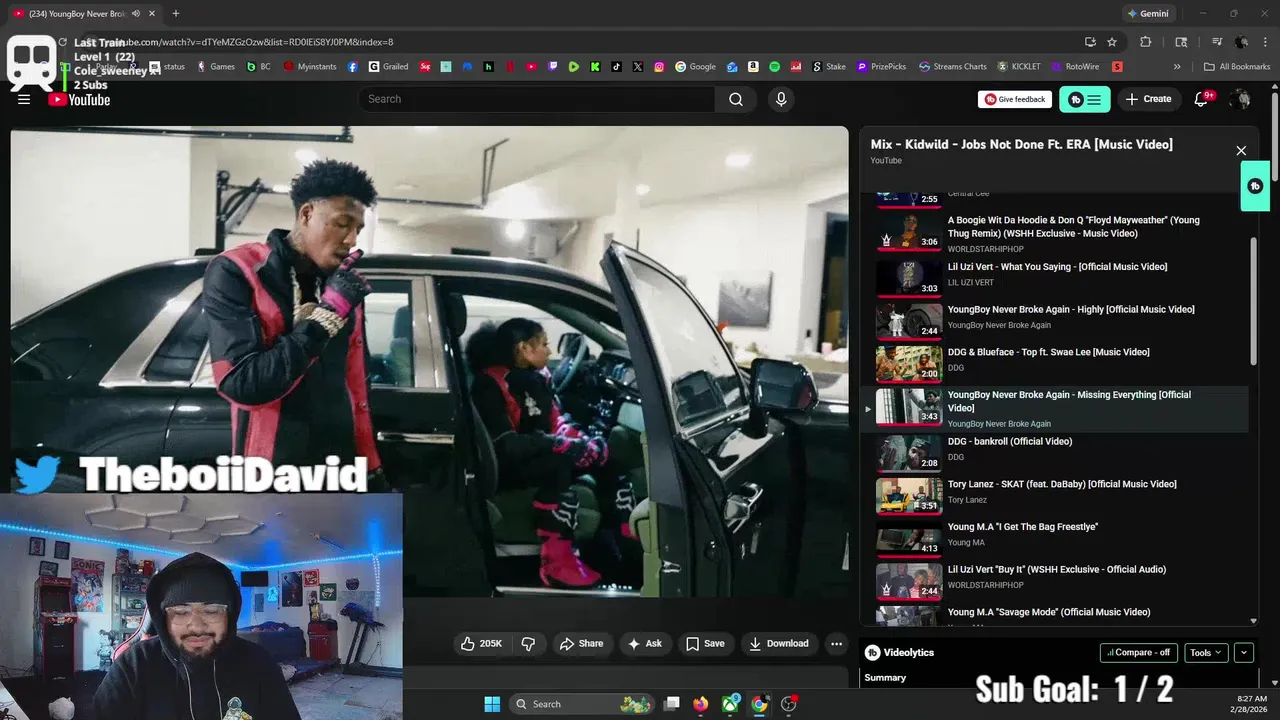The image size is (1280, 720).
Task: Switch to Chrome on the taskbar
Action: pyautogui.click(x=759, y=704)
